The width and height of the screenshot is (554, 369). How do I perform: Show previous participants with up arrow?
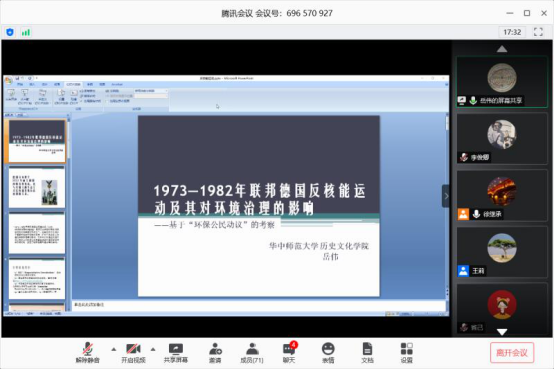[502, 49]
